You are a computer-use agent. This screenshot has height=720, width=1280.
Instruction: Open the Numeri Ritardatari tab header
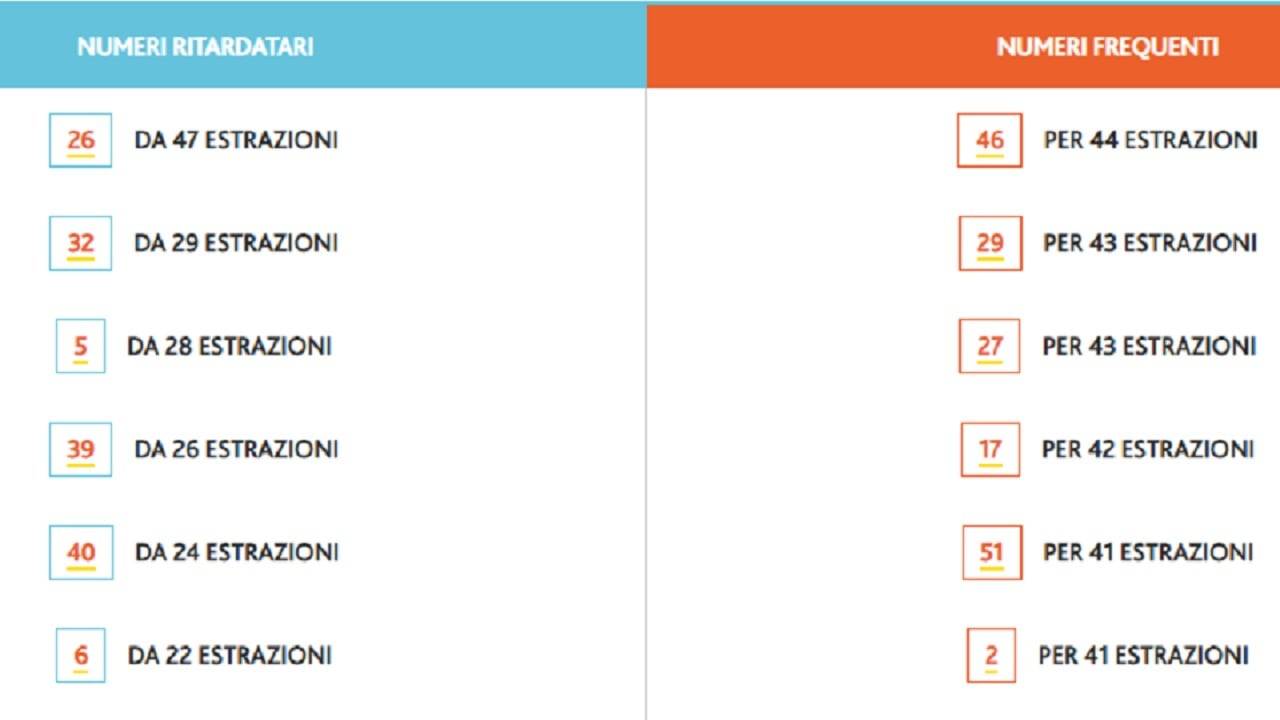click(x=195, y=47)
